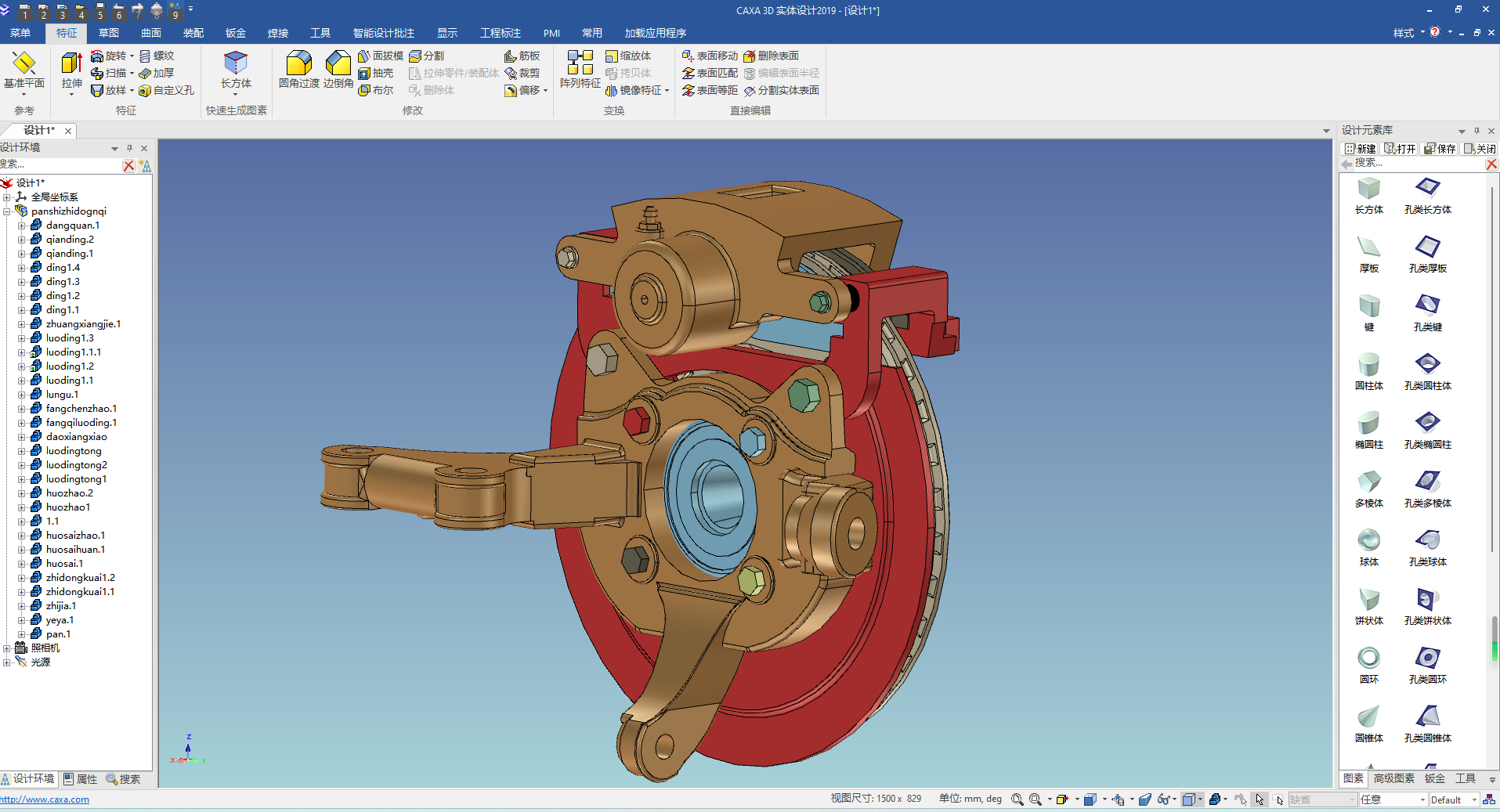The image size is (1500, 812).
Task: Open the 任意 selection filter combo box
Action: pyautogui.click(x=1393, y=799)
